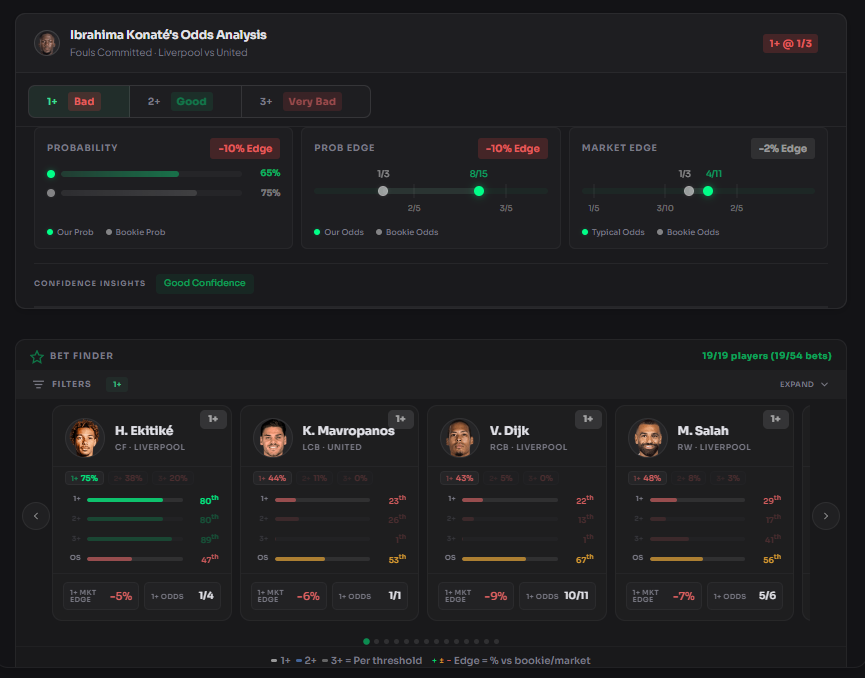The height and width of the screenshot is (678, 865).
Task: Toggle the 1+ filter chip
Action: (x=117, y=384)
